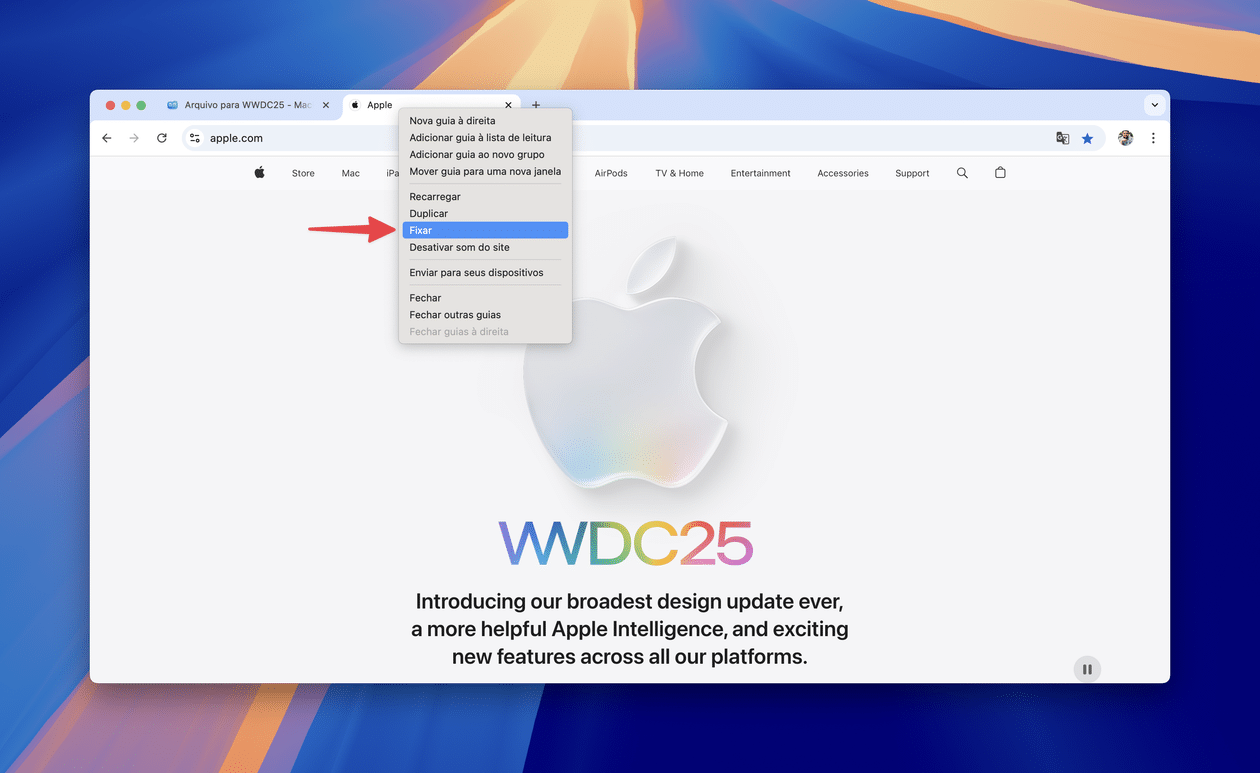This screenshot has width=1260, height=773.
Task: Go back with the browser back arrow
Action: pos(107,138)
